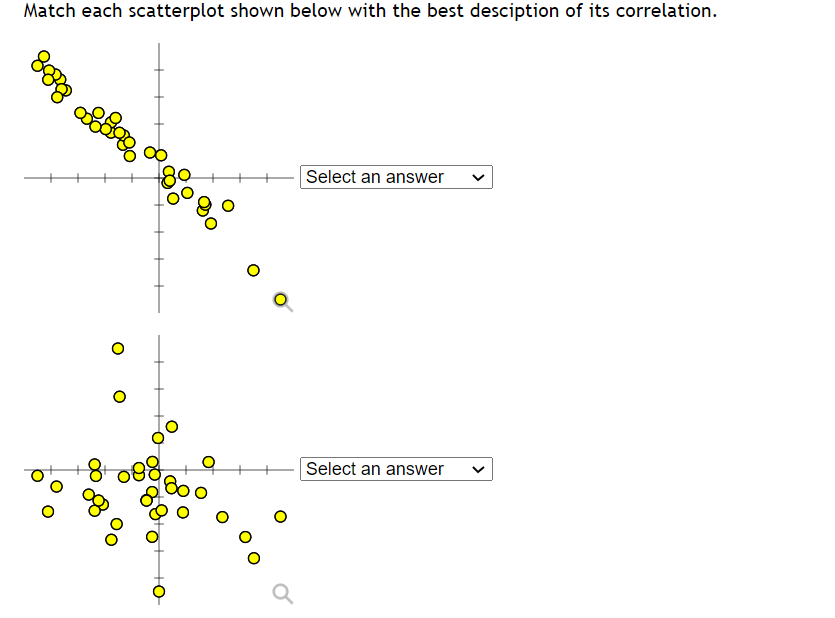Viewport: 835px width, 618px height.
Task: Click the topmost-left yellow point in the first scatterplot
Action: point(42,57)
